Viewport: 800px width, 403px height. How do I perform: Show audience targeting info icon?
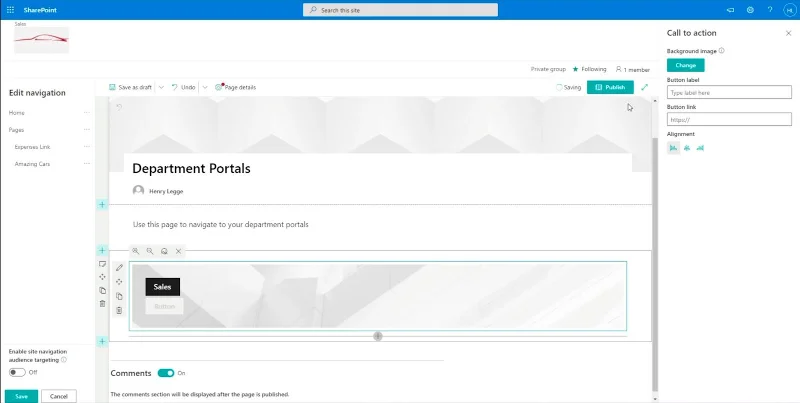(x=64, y=360)
